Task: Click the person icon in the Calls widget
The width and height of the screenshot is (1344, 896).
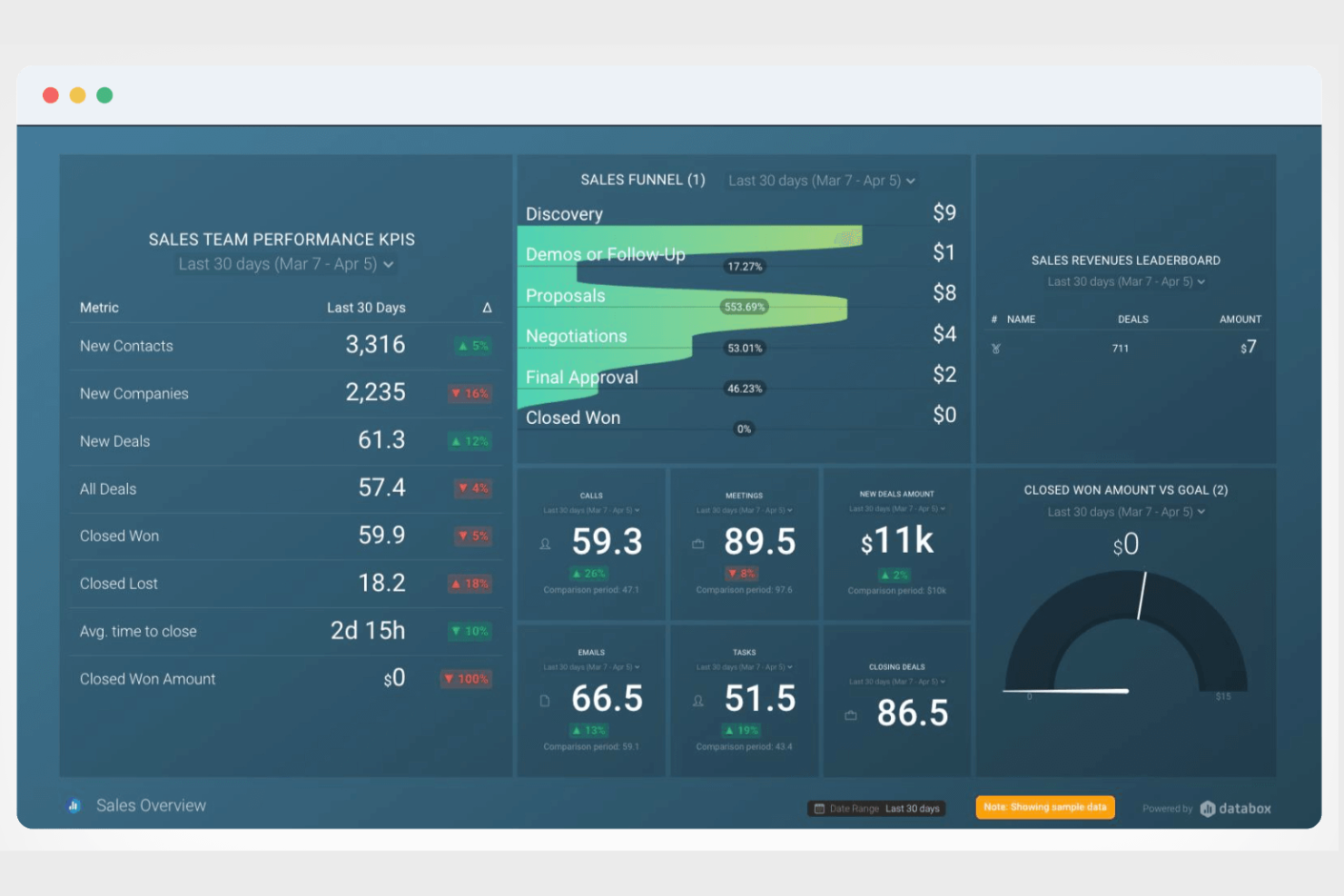Action: tap(544, 543)
